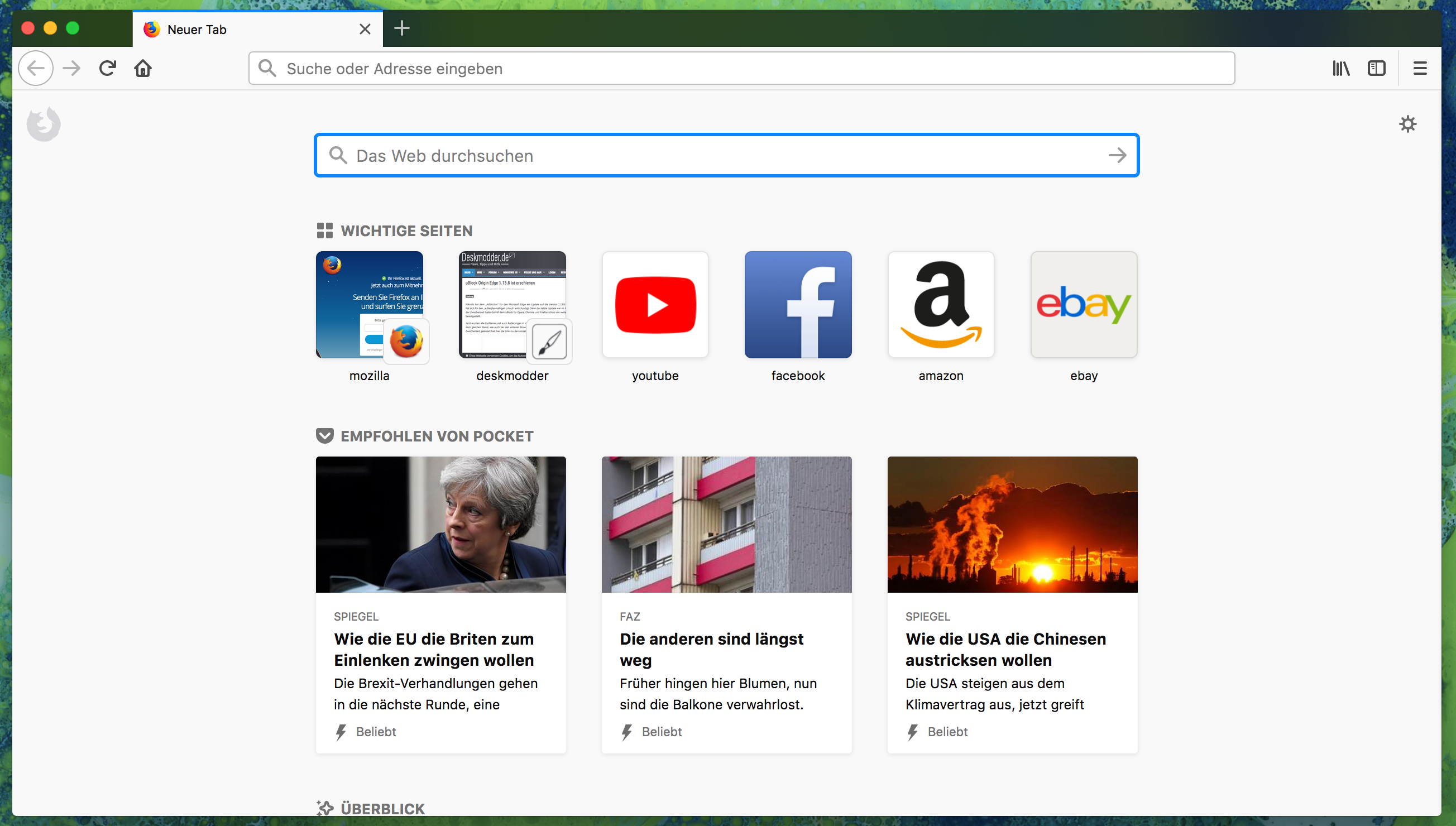Click the sparkle icon beside Überblick
This screenshot has width=1456, height=826.
tap(324, 808)
